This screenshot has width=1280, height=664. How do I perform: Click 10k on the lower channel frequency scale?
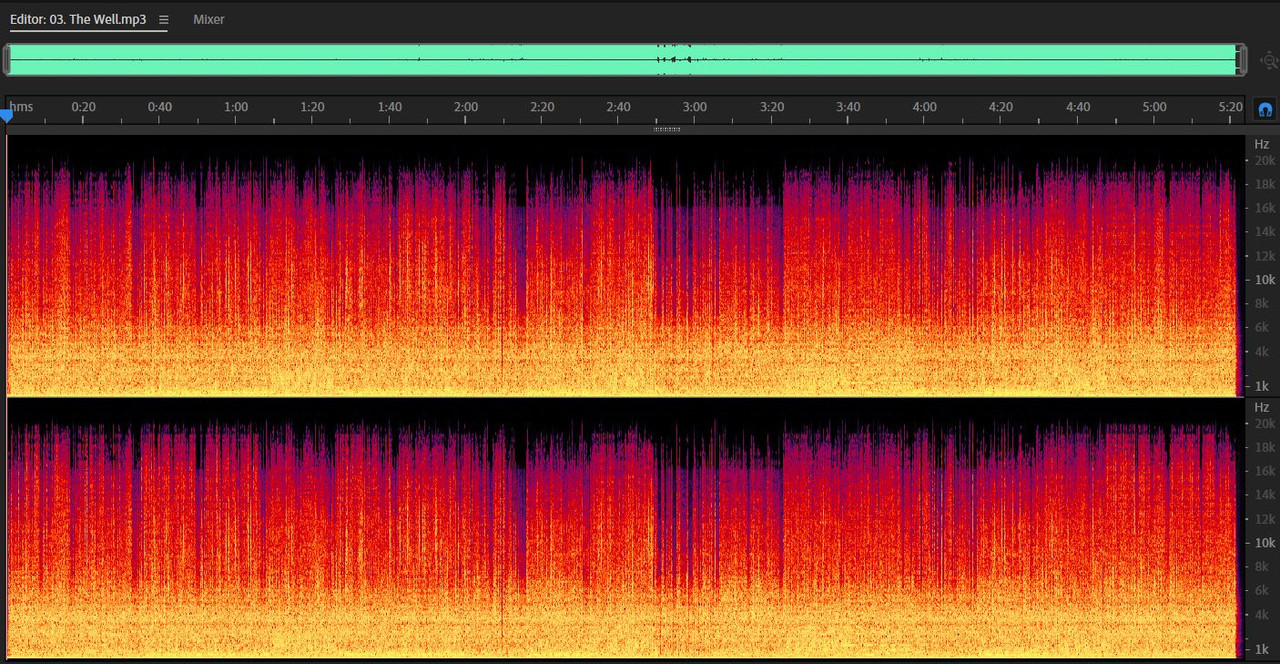(1265, 543)
